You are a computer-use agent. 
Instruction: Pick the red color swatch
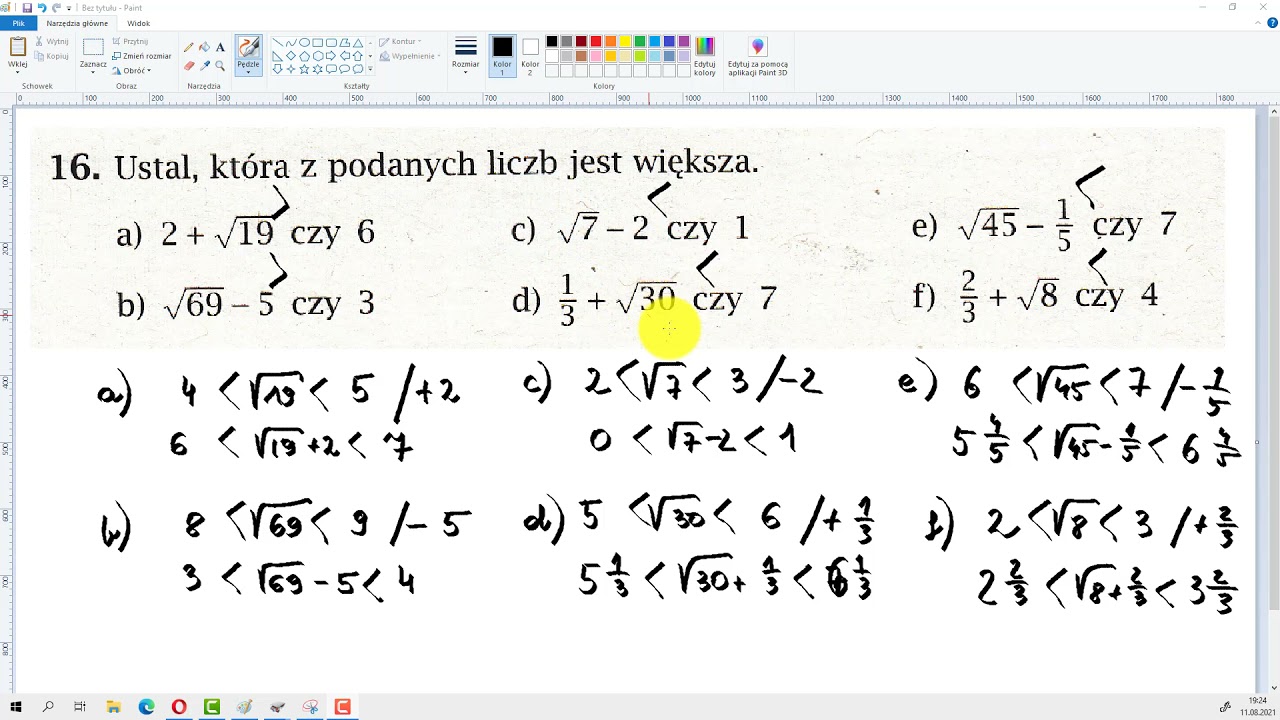coord(596,42)
